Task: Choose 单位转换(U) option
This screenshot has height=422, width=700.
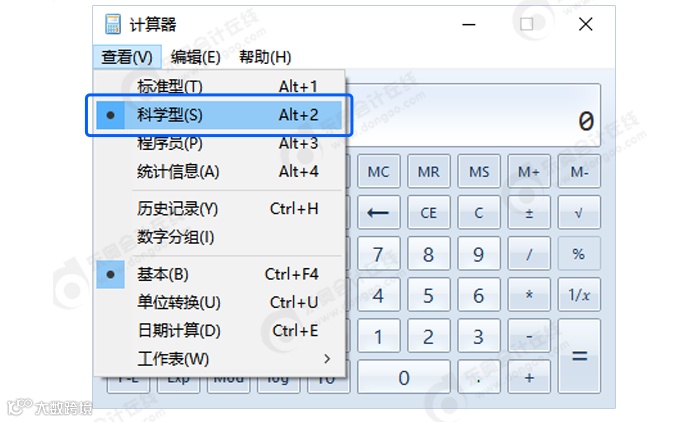Action: 219,302
